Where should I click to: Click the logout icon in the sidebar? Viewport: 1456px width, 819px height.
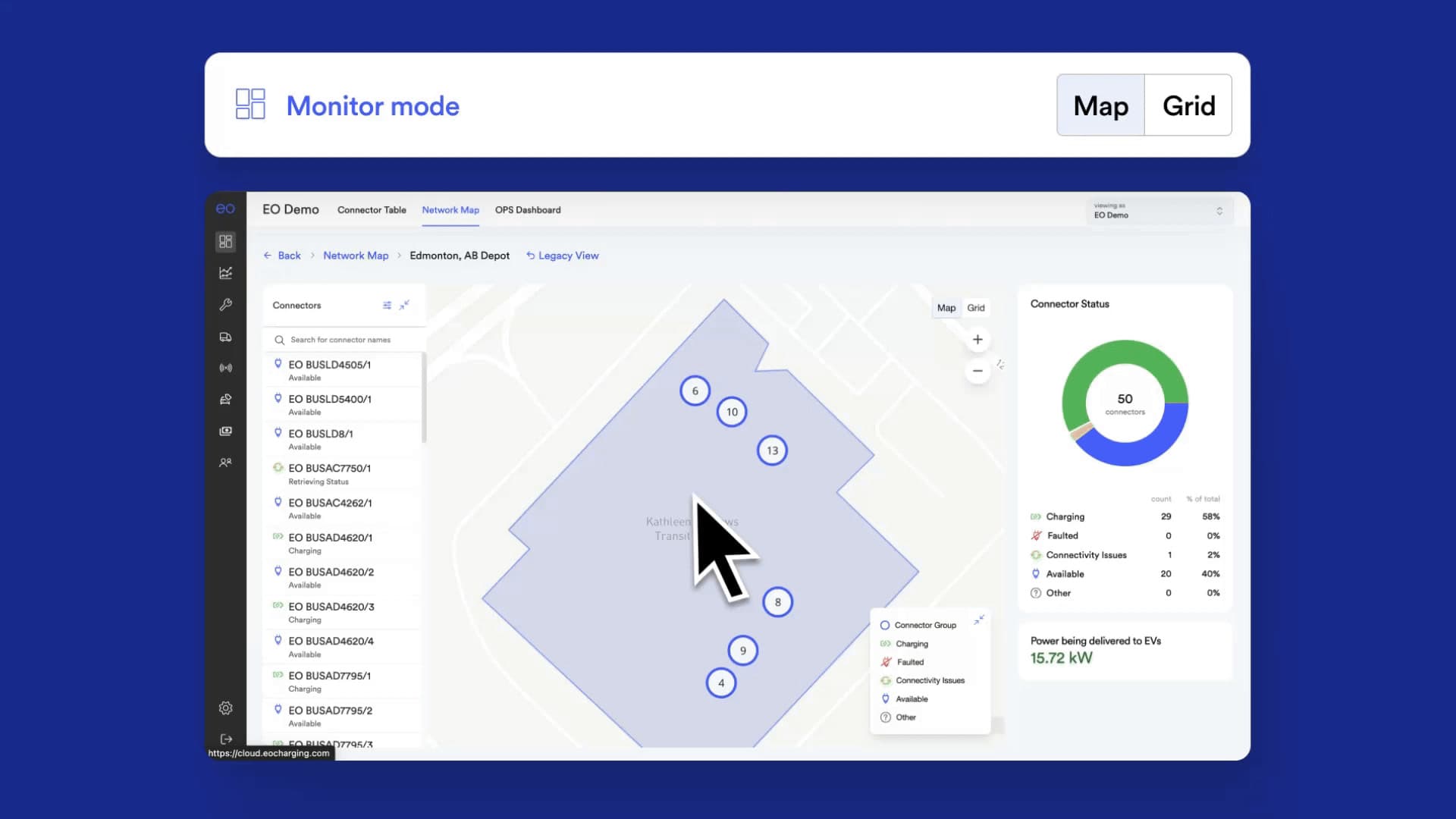(x=225, y=739)
